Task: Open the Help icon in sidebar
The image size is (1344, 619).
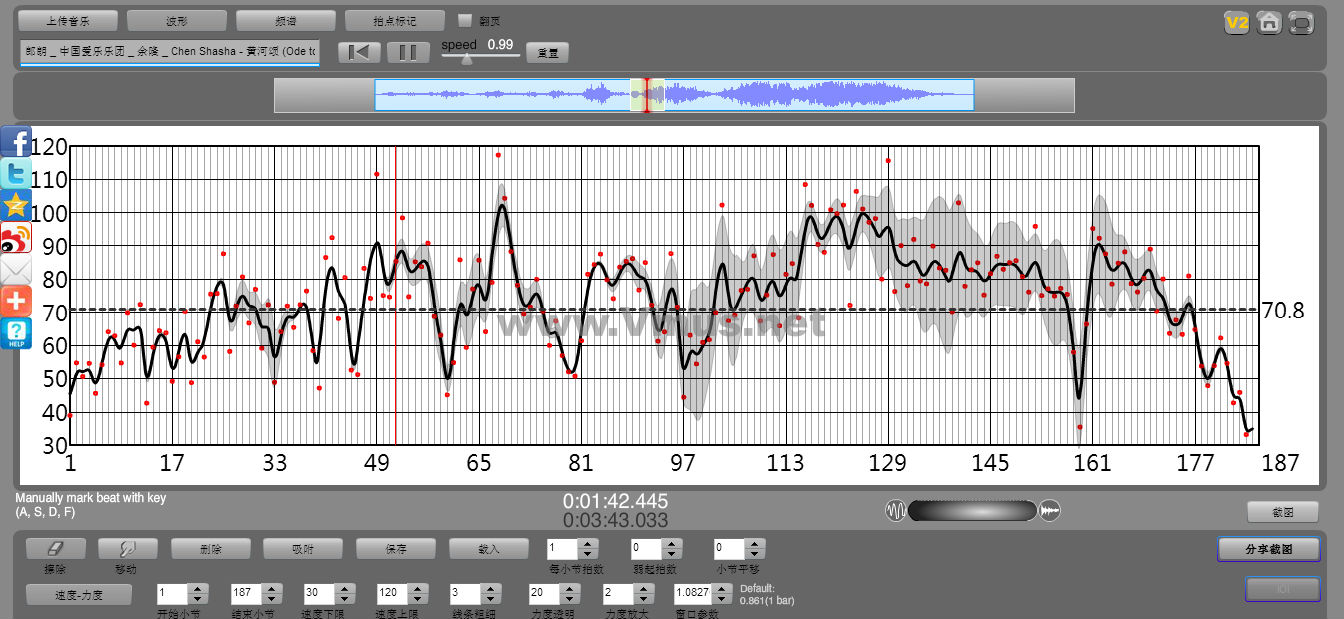Action: point(16,334)
